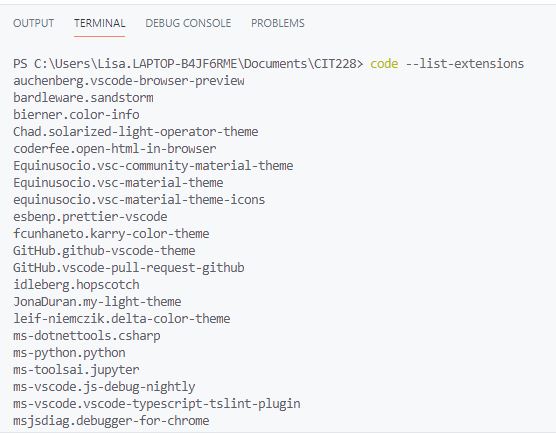556x434 pixels.
Task: Click the ms-toolsai.jupyter line
Action: [76, 370]
